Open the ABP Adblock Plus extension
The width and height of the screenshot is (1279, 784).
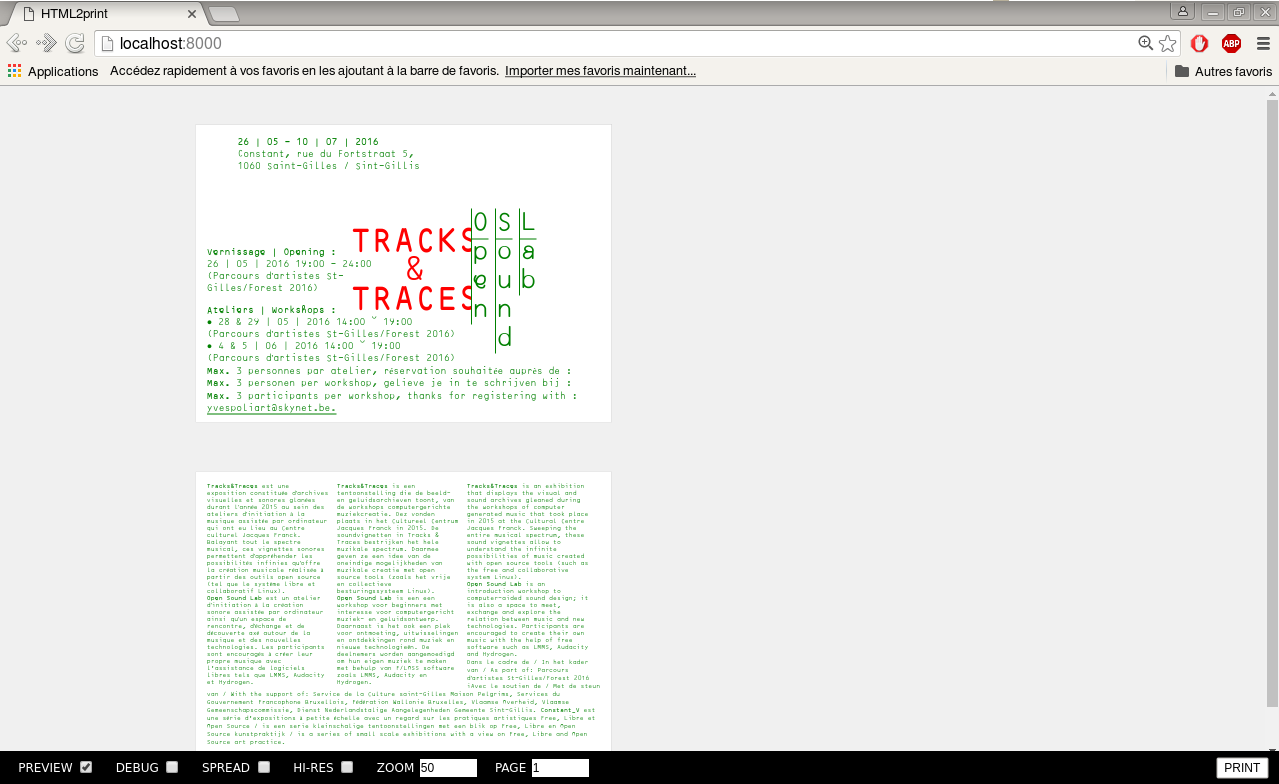[x=1231, y=43]
